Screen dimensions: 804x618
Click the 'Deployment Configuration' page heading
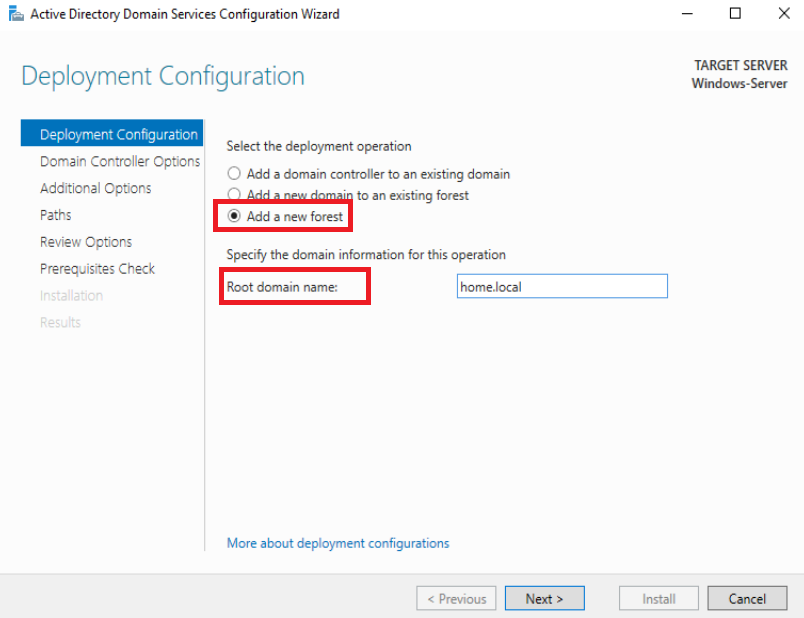(x=163, y=76)
